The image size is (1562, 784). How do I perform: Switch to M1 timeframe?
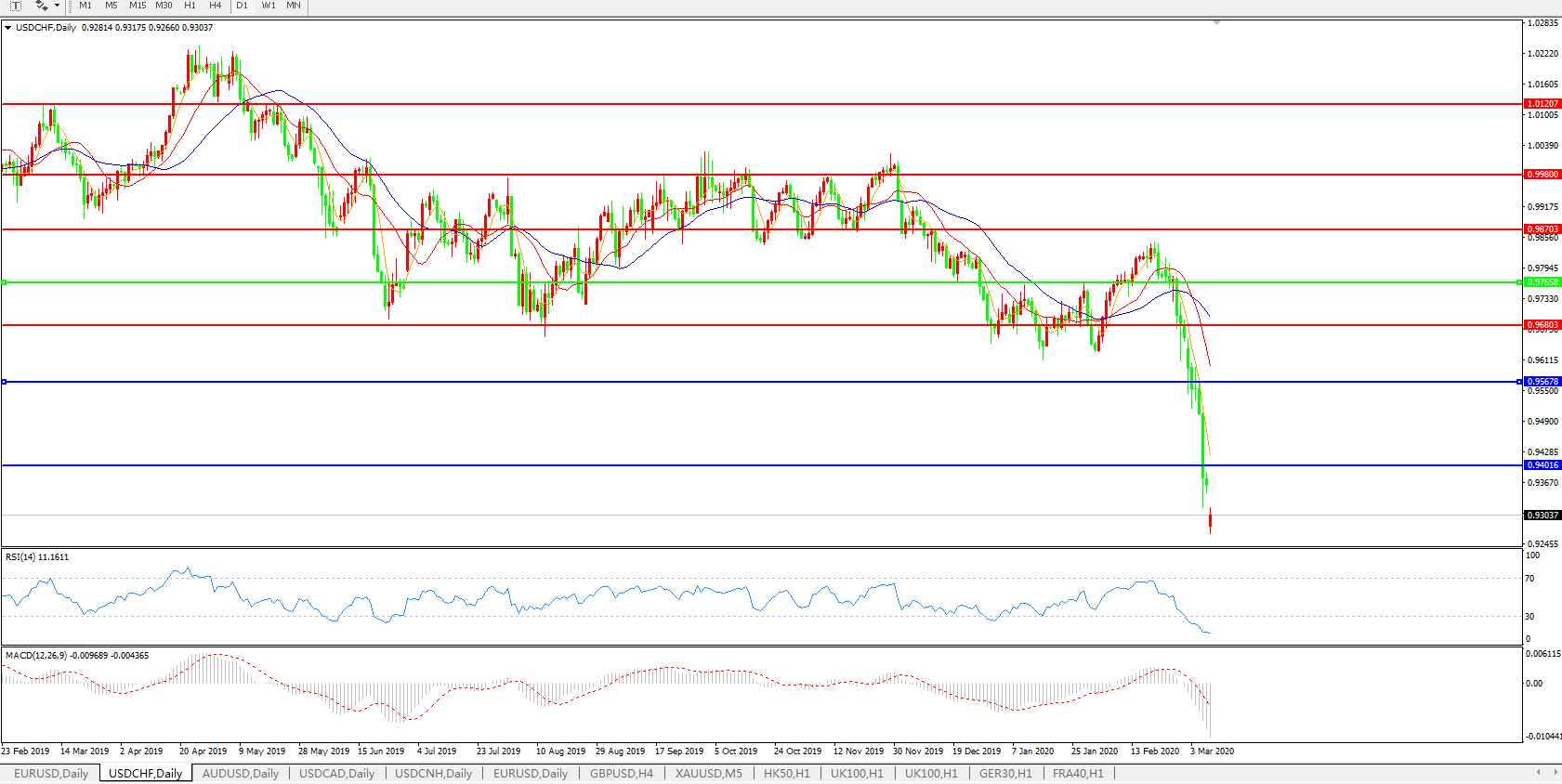[x=85, y=6]
